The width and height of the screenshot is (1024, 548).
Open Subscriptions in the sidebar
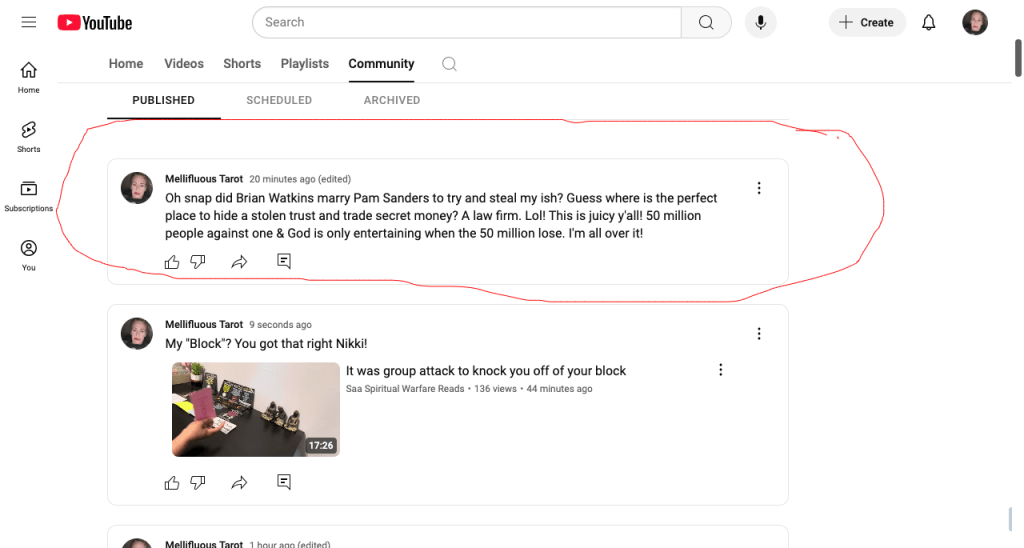point(29,195)
